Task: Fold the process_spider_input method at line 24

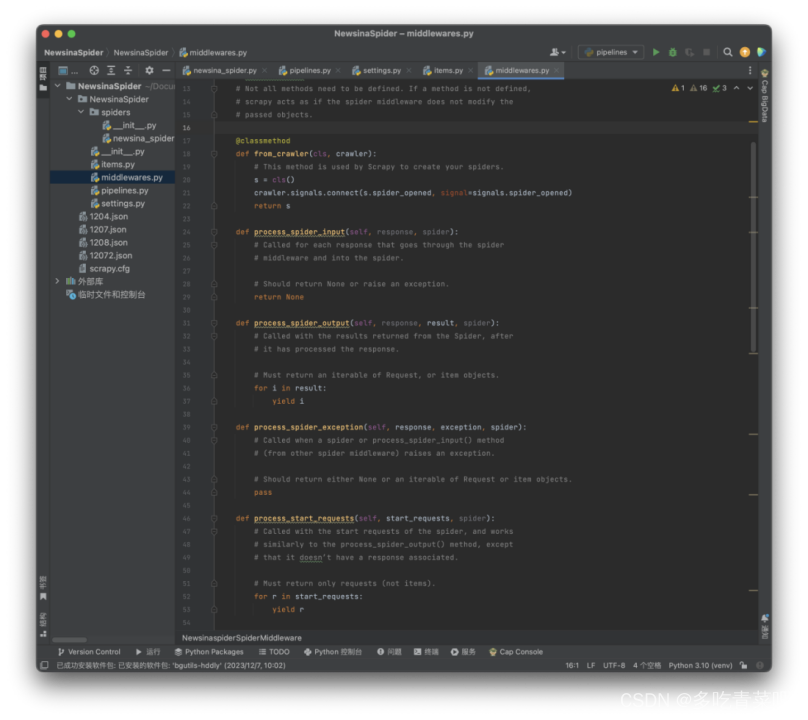Action: point(214,232)
